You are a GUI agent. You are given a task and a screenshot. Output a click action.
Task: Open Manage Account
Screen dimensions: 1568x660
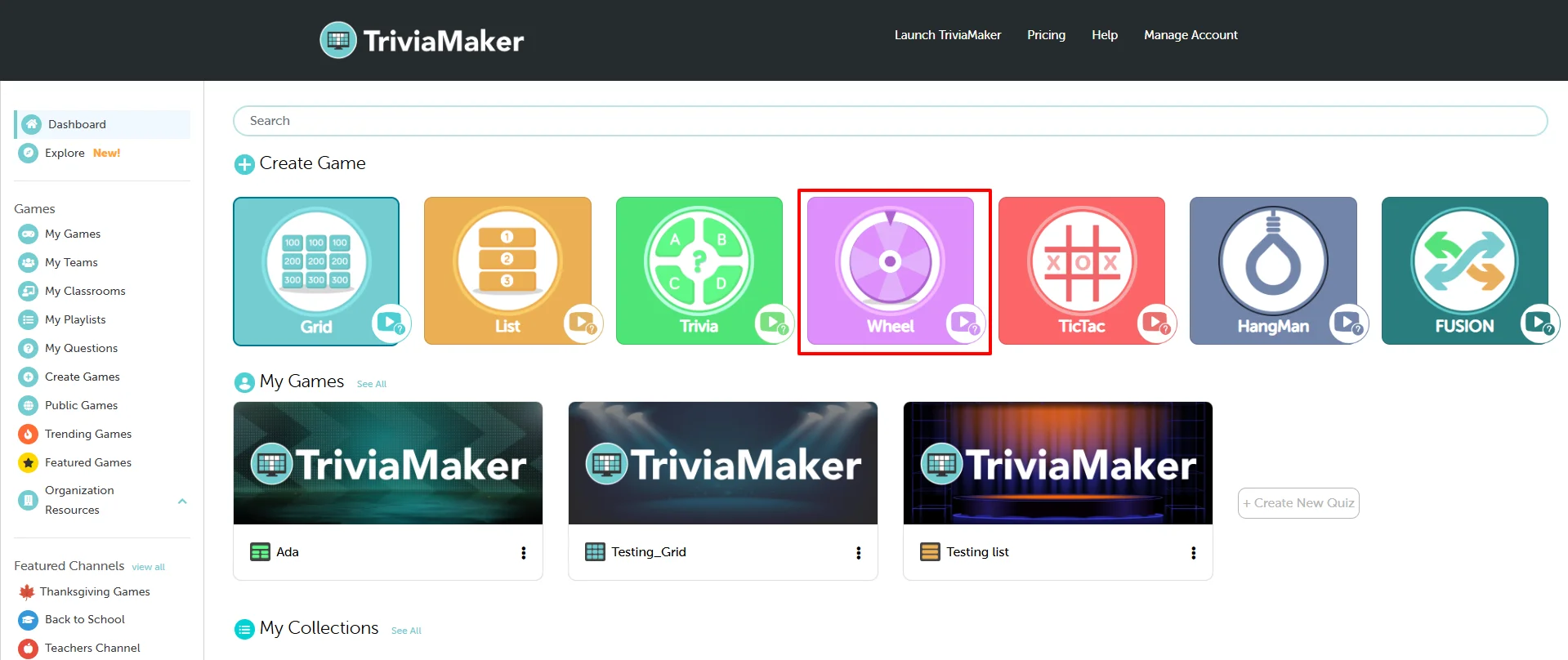(x=1191, y=35)
